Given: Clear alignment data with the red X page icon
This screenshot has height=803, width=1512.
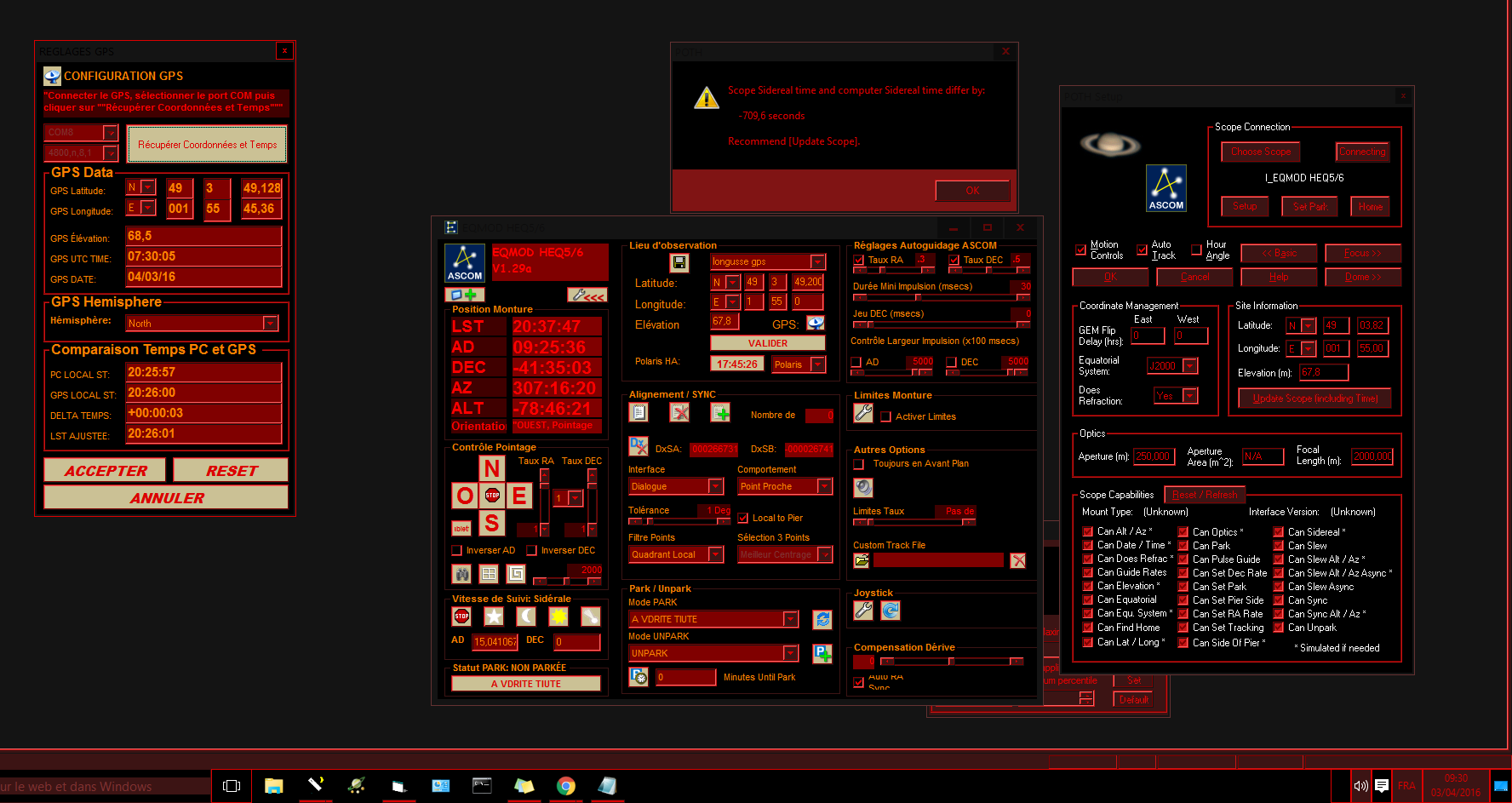Looking at the screenshot, I should (x=679, y=413).
